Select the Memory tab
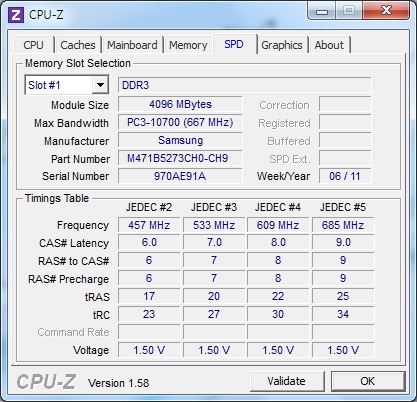Image resolution: width=417 pixels, height=402 pixels. (x=188, y=45)
